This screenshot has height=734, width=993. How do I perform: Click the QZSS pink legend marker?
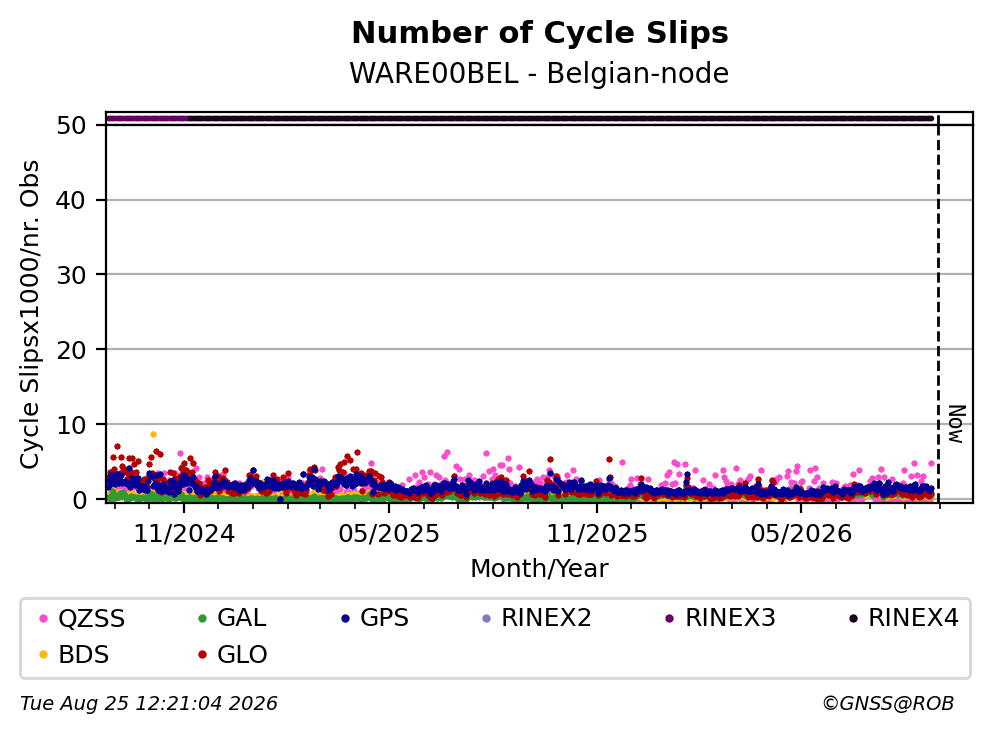pos(44,618)
